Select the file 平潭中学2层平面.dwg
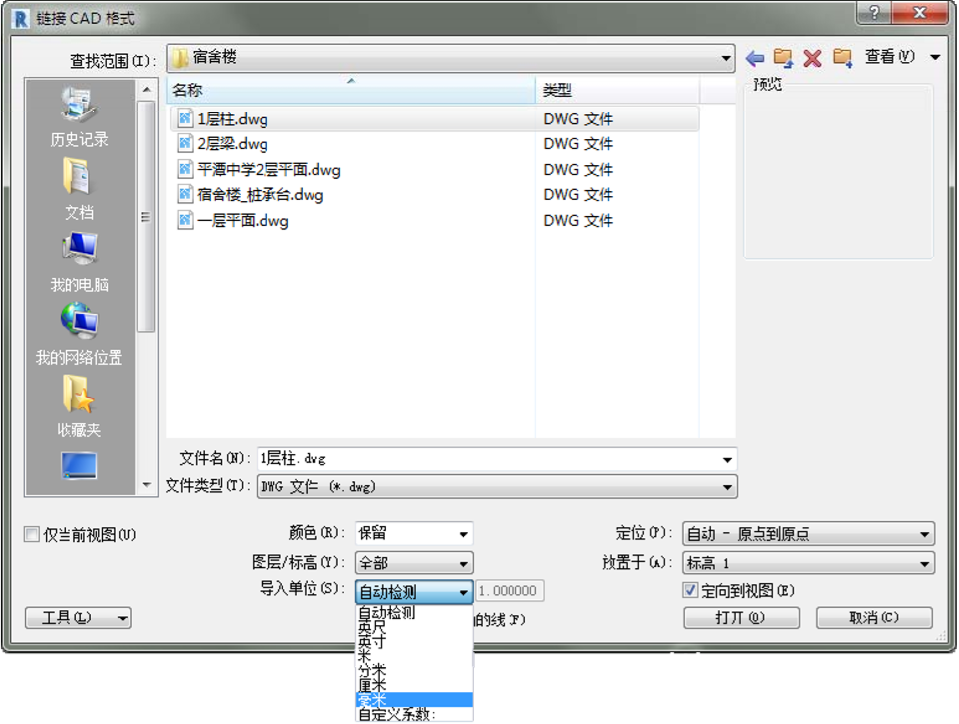The image size is (959, 724). coord(434,169)
